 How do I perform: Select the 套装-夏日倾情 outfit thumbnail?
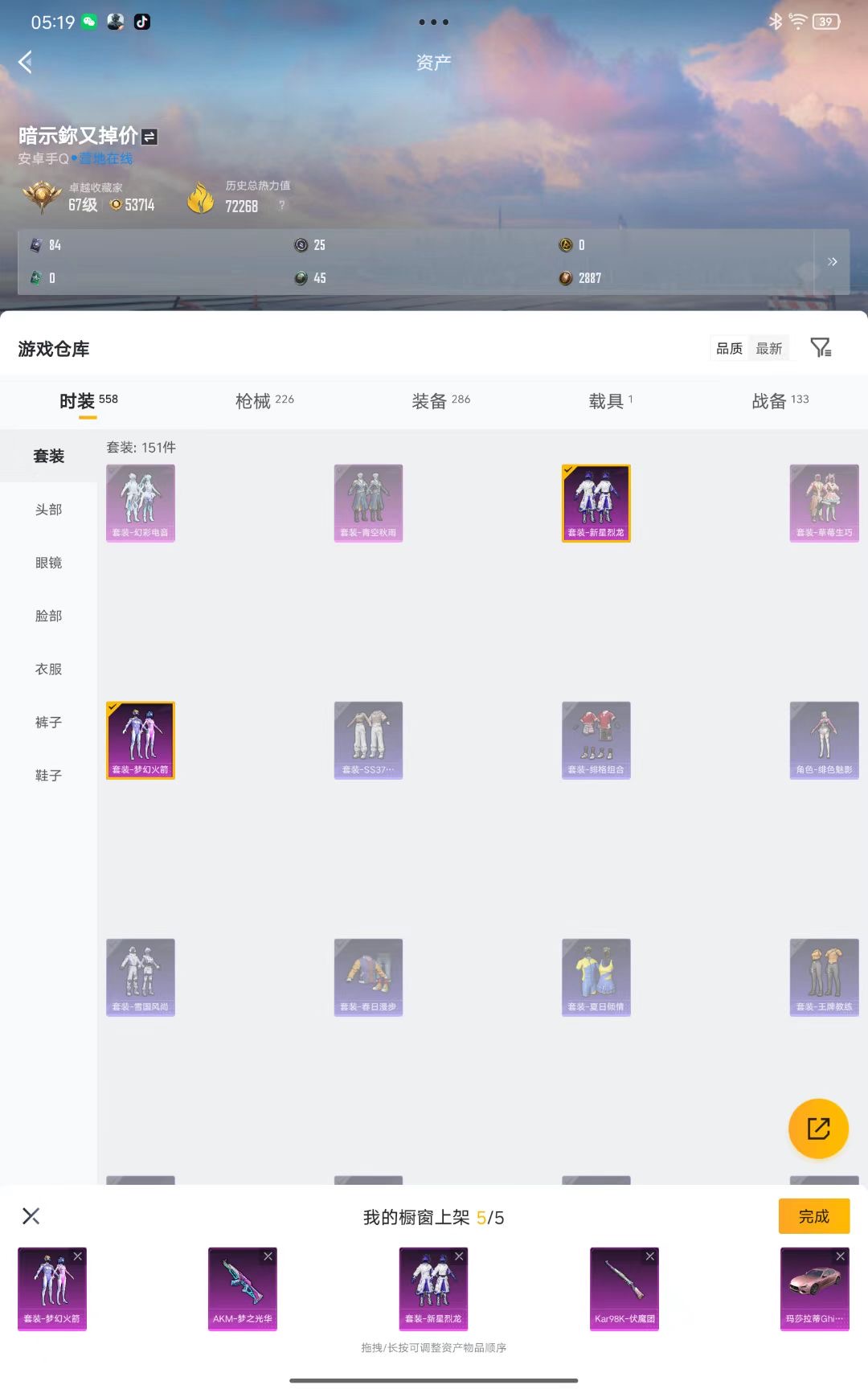coord(596,977)
